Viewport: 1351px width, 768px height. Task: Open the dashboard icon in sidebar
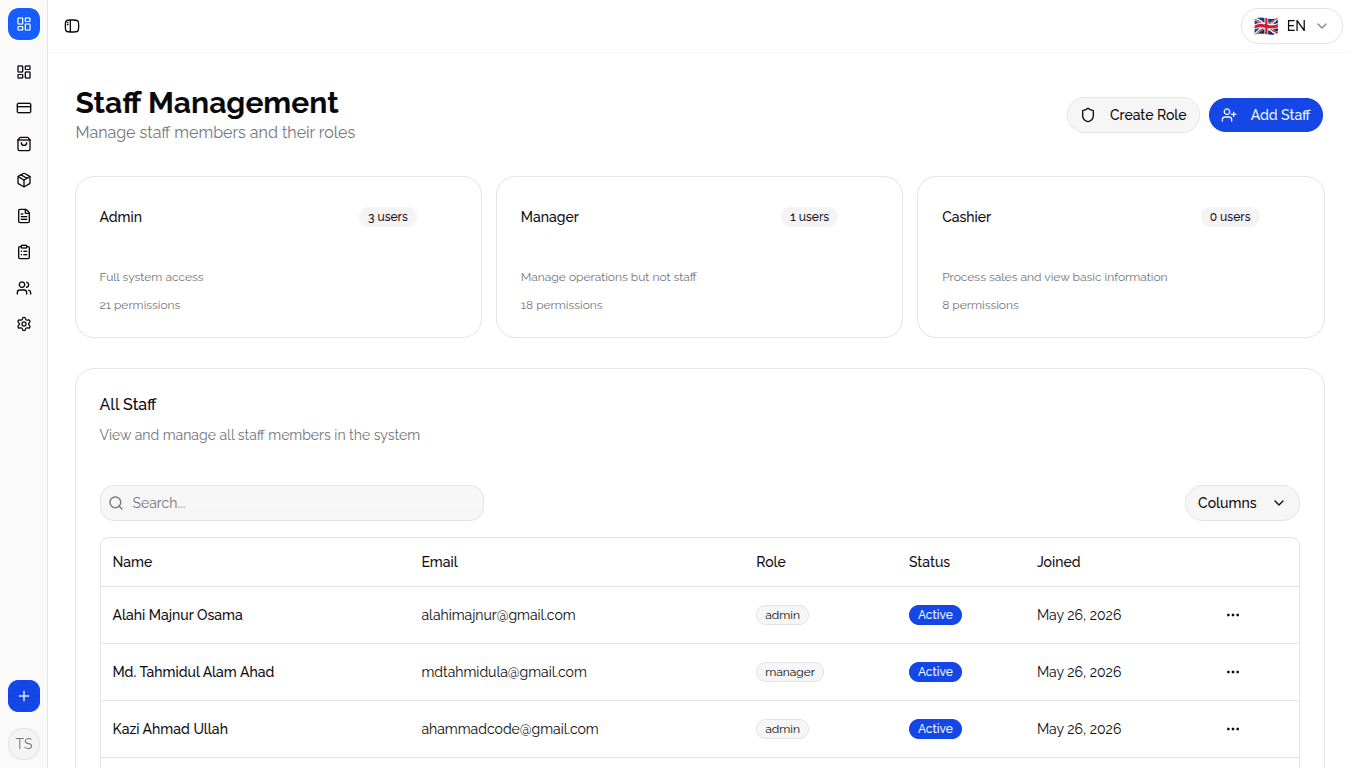click(24, 72)
